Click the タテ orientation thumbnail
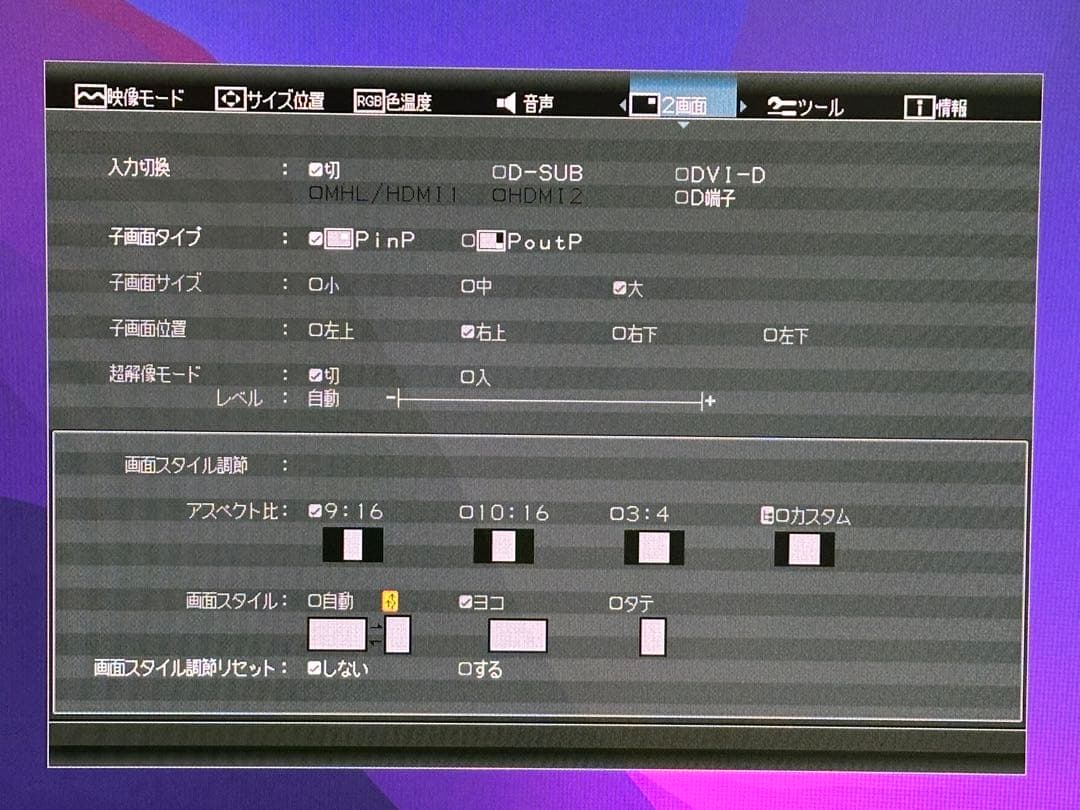Image resolution: width=1080 pixels, height=810 pixels. (653, 636)
